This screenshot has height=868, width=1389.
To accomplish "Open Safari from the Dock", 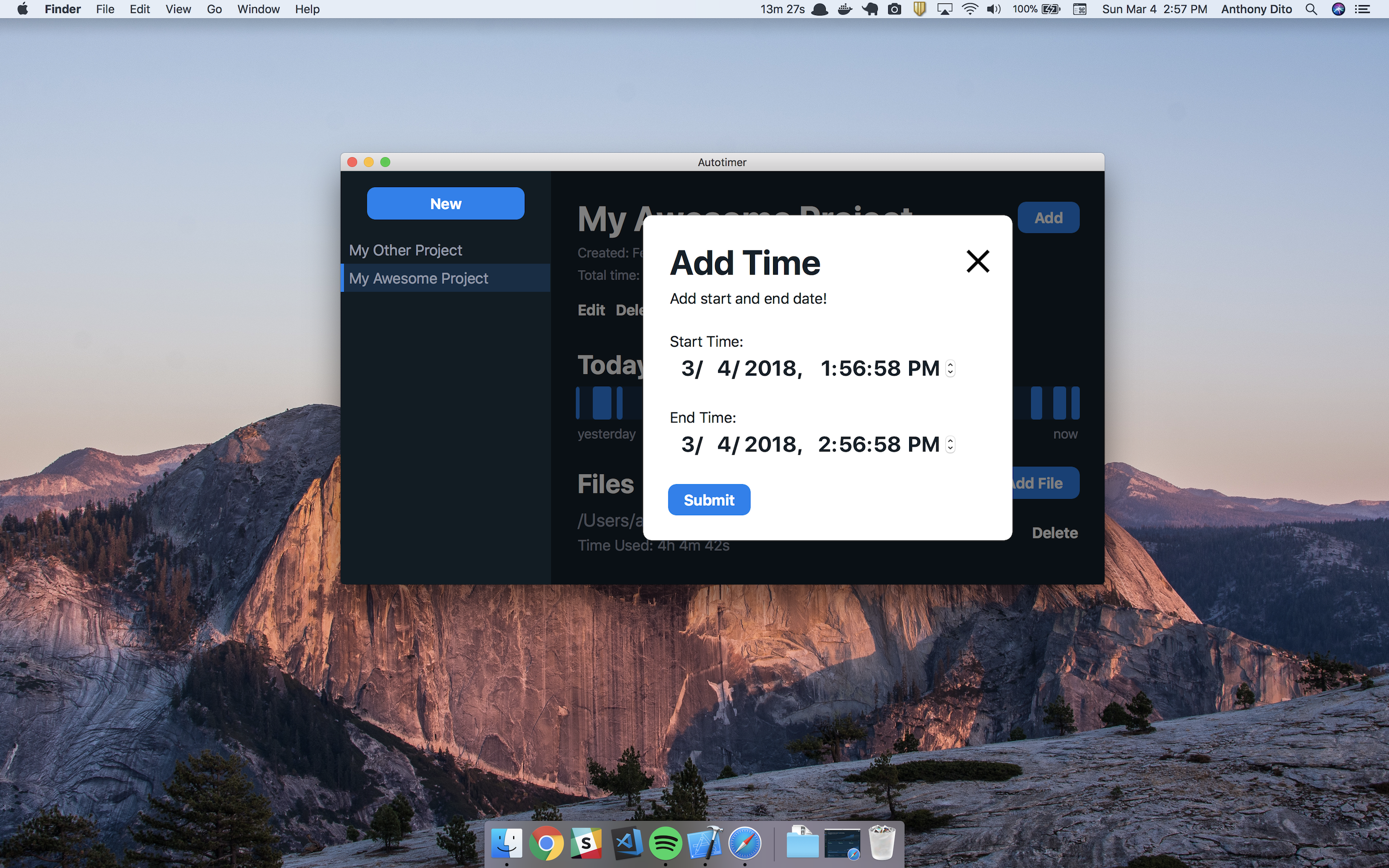I will [x=745, y=843].
